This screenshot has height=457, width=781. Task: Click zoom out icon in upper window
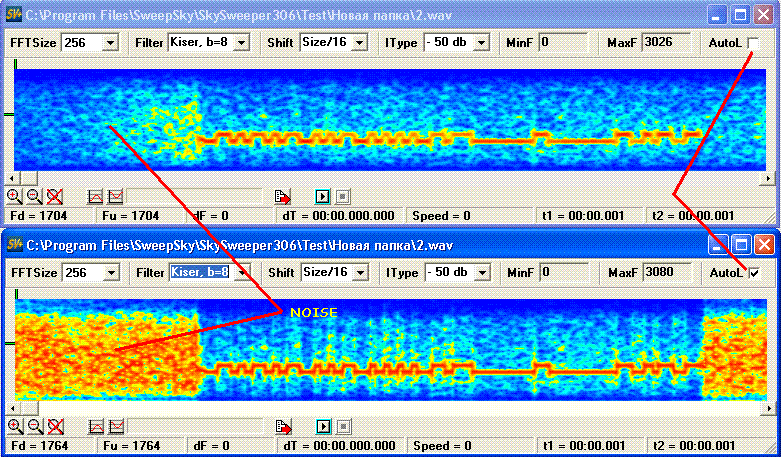[x=33, y=196]
